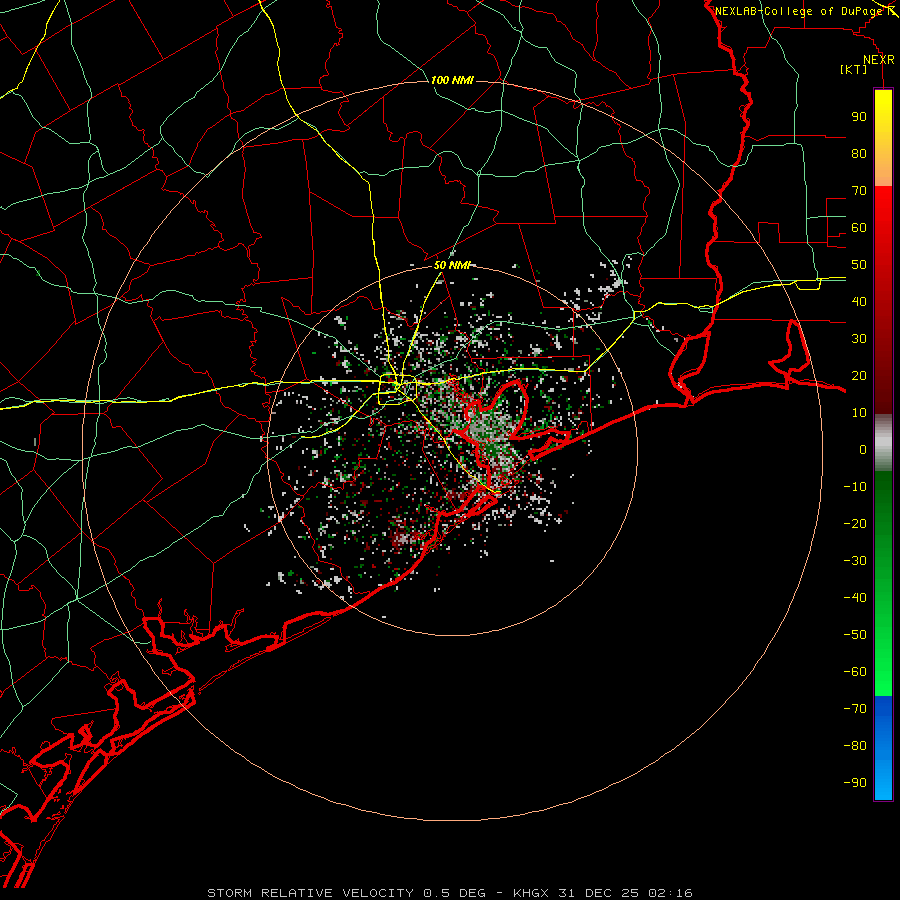The height and width of the screenshot is (900, 900).
Task: Select the "30" value on the velocity scale
Action: 859,339
